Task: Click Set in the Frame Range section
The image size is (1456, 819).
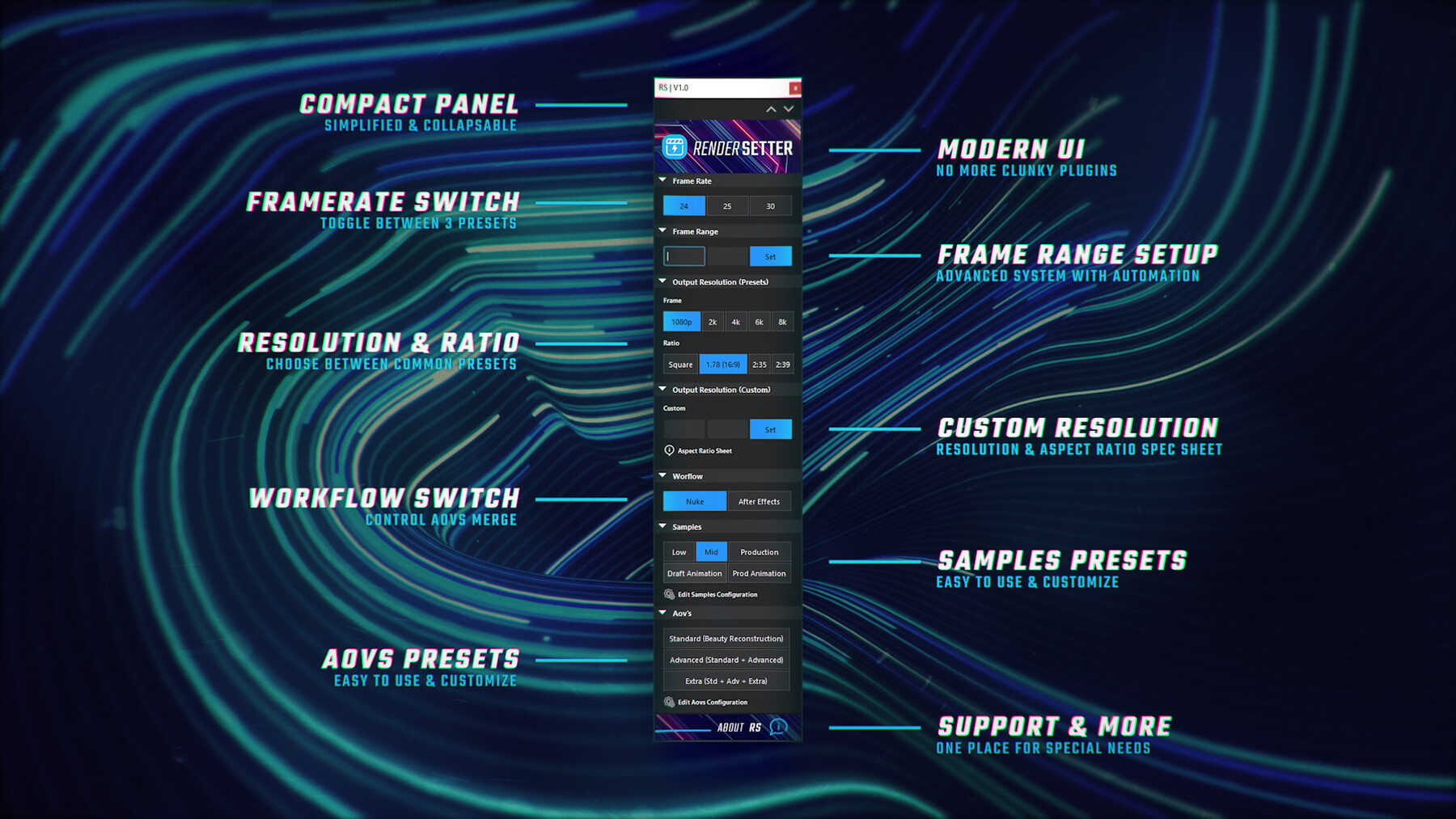Action: click(771, 256)
